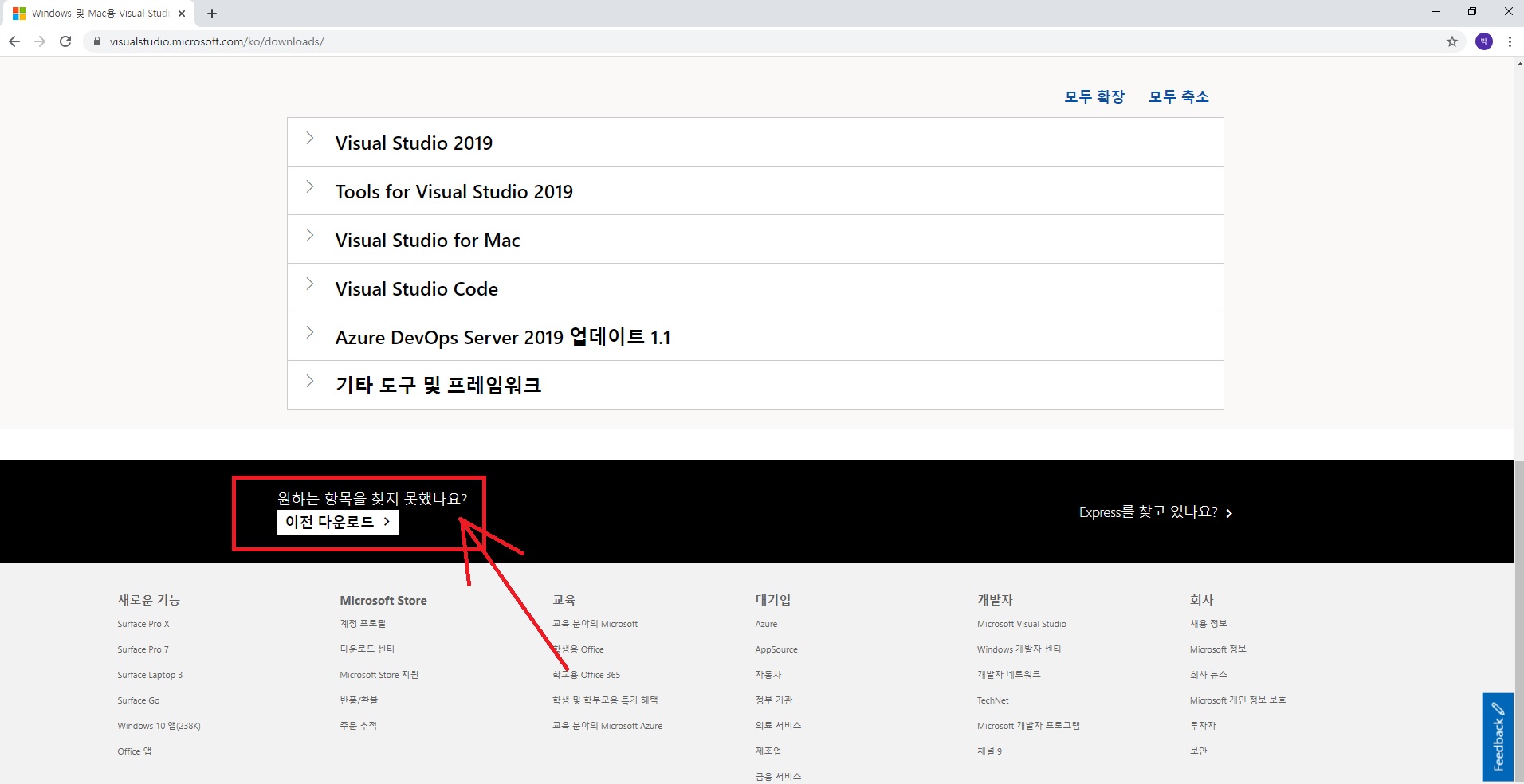Open the 보안 footer link
The image size is (1524, 784).
1199,751
